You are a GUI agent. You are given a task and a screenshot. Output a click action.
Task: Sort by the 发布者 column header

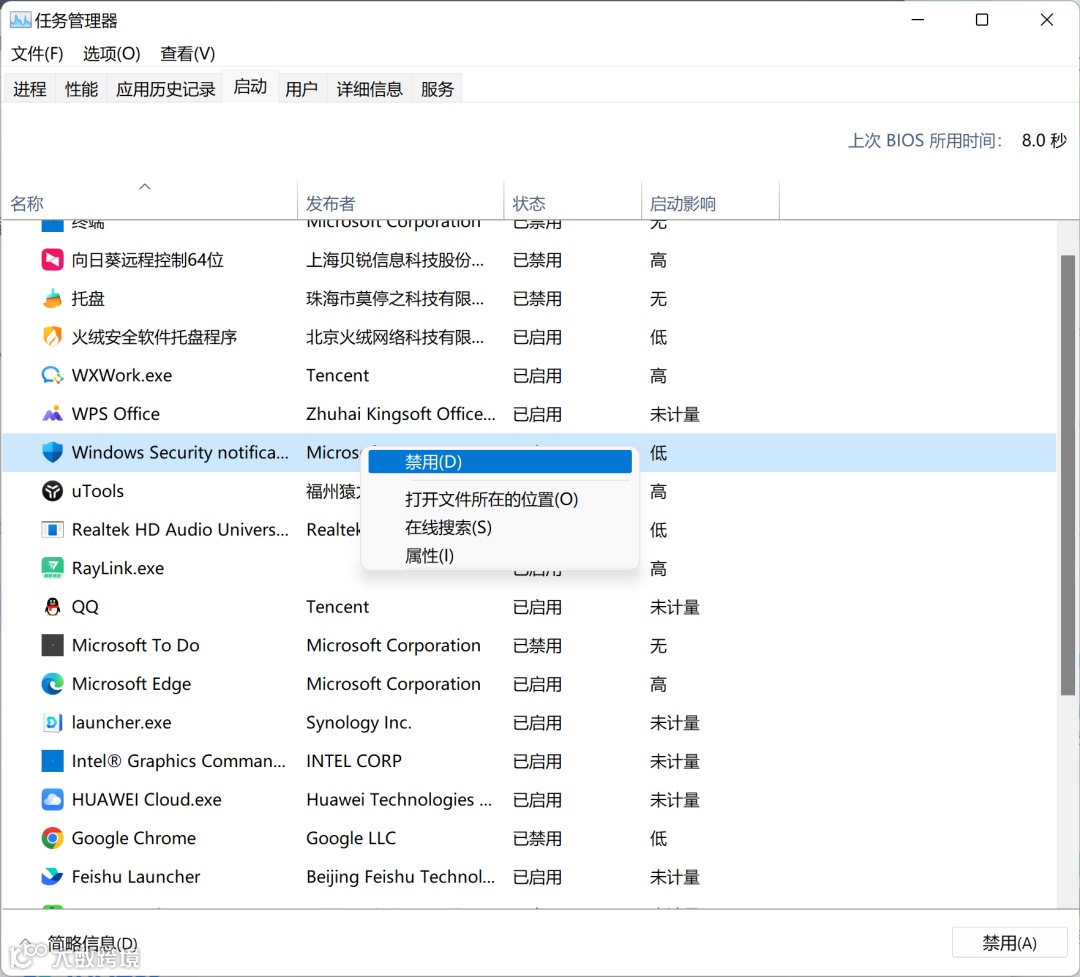coord(401,200)
